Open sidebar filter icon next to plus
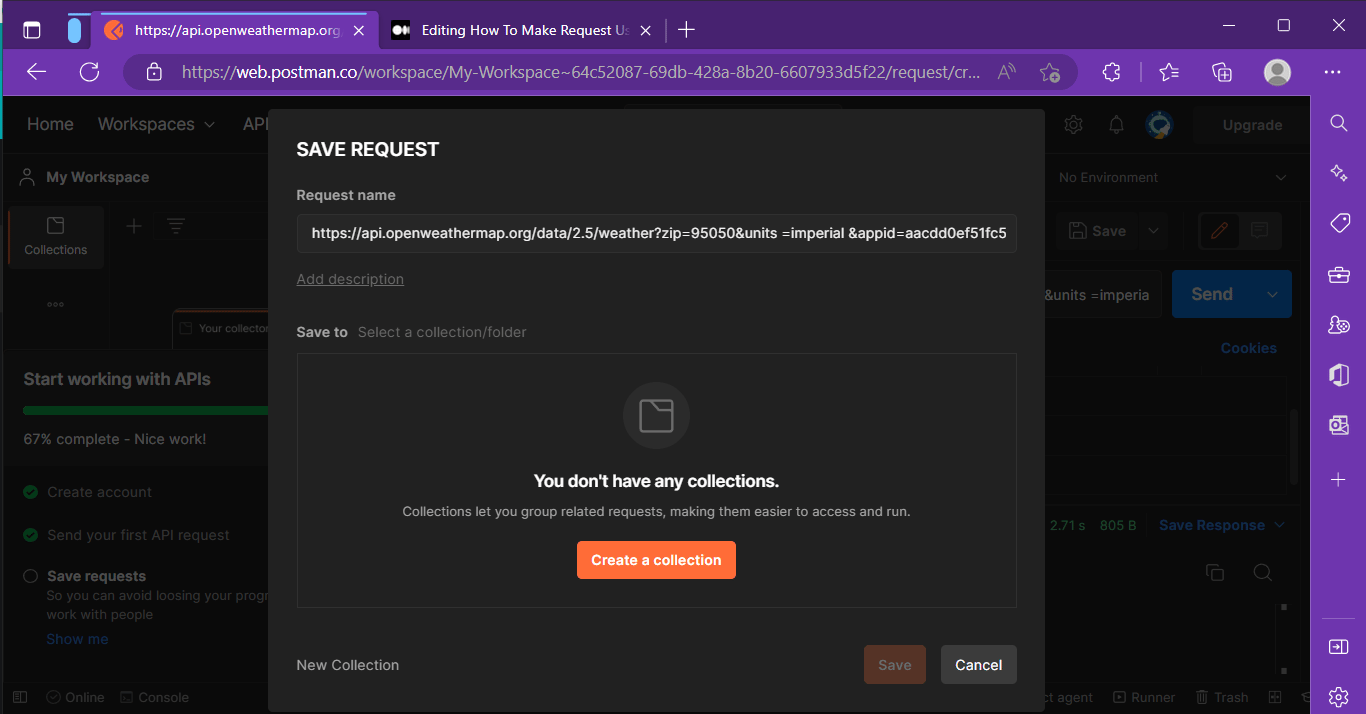Viewport: 1366px width, 714px height. (x=176, y=226)
